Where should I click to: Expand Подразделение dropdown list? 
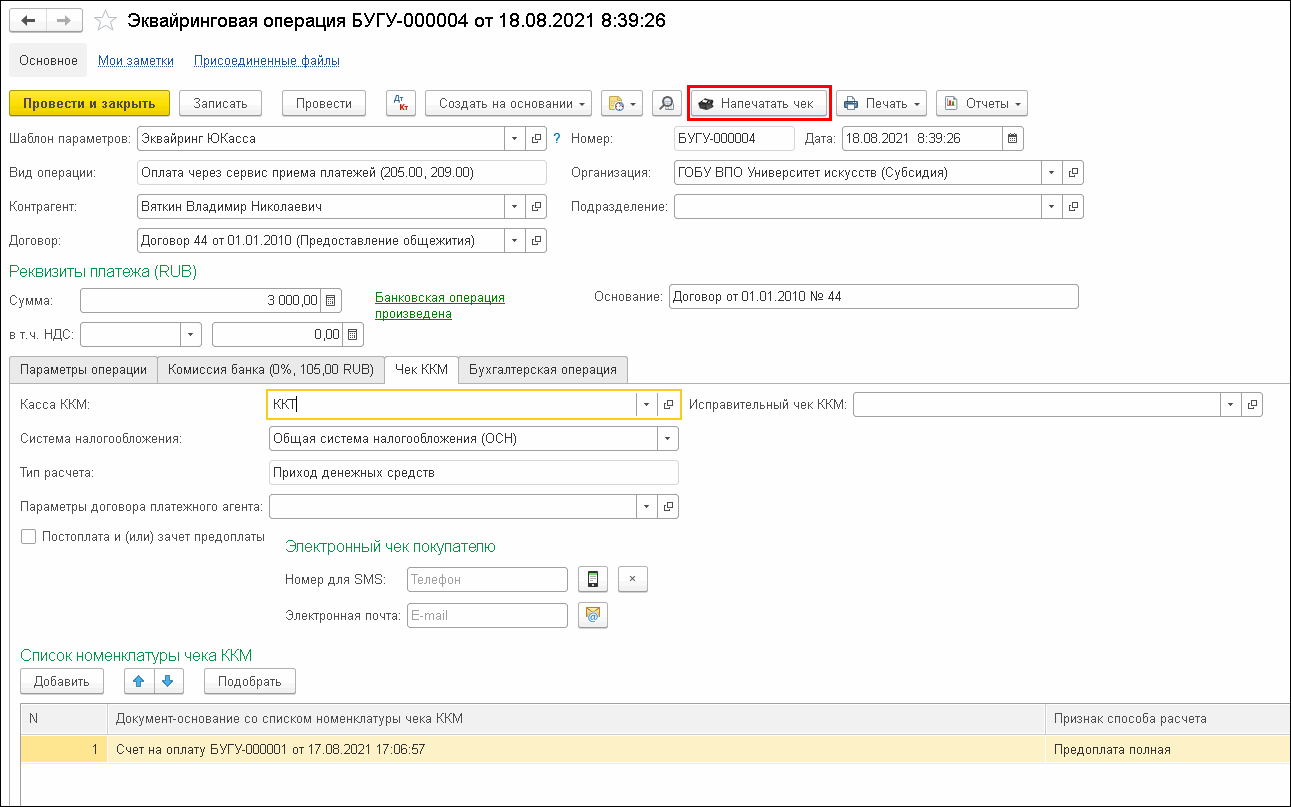coord(1052,206)
